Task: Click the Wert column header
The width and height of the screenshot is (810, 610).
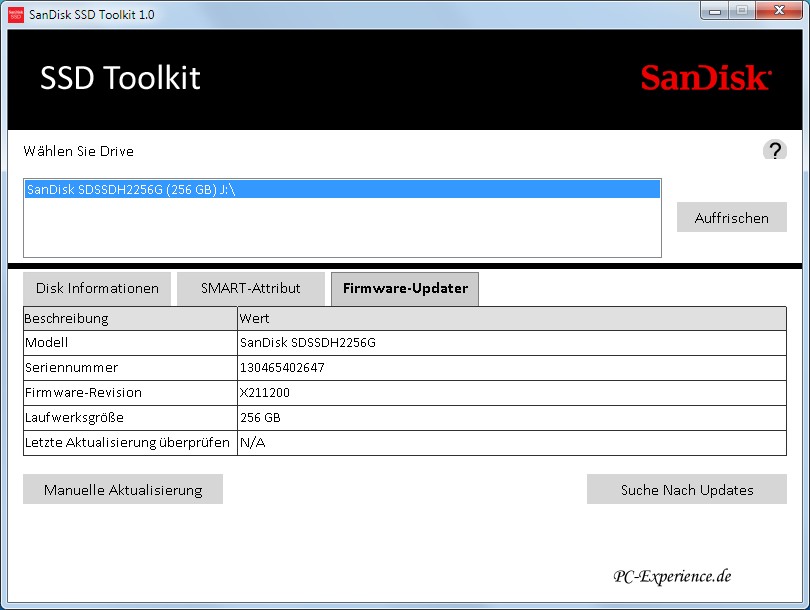Action: click(x=512, y=319)
